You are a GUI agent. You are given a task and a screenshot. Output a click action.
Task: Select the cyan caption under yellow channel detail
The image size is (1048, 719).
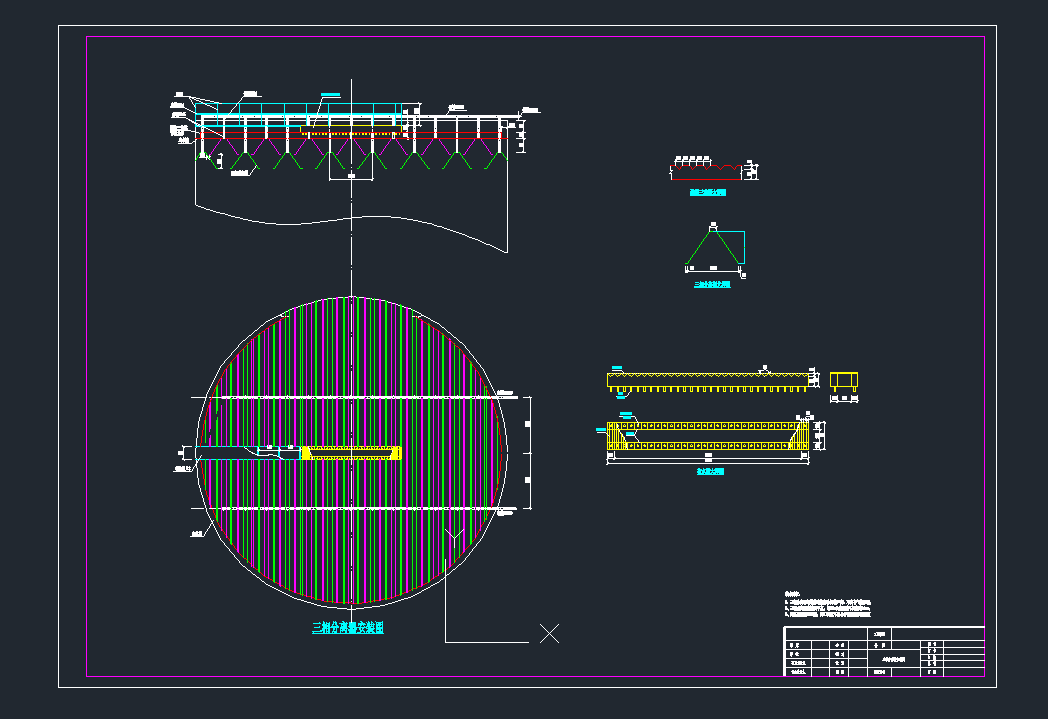(710, 471)
